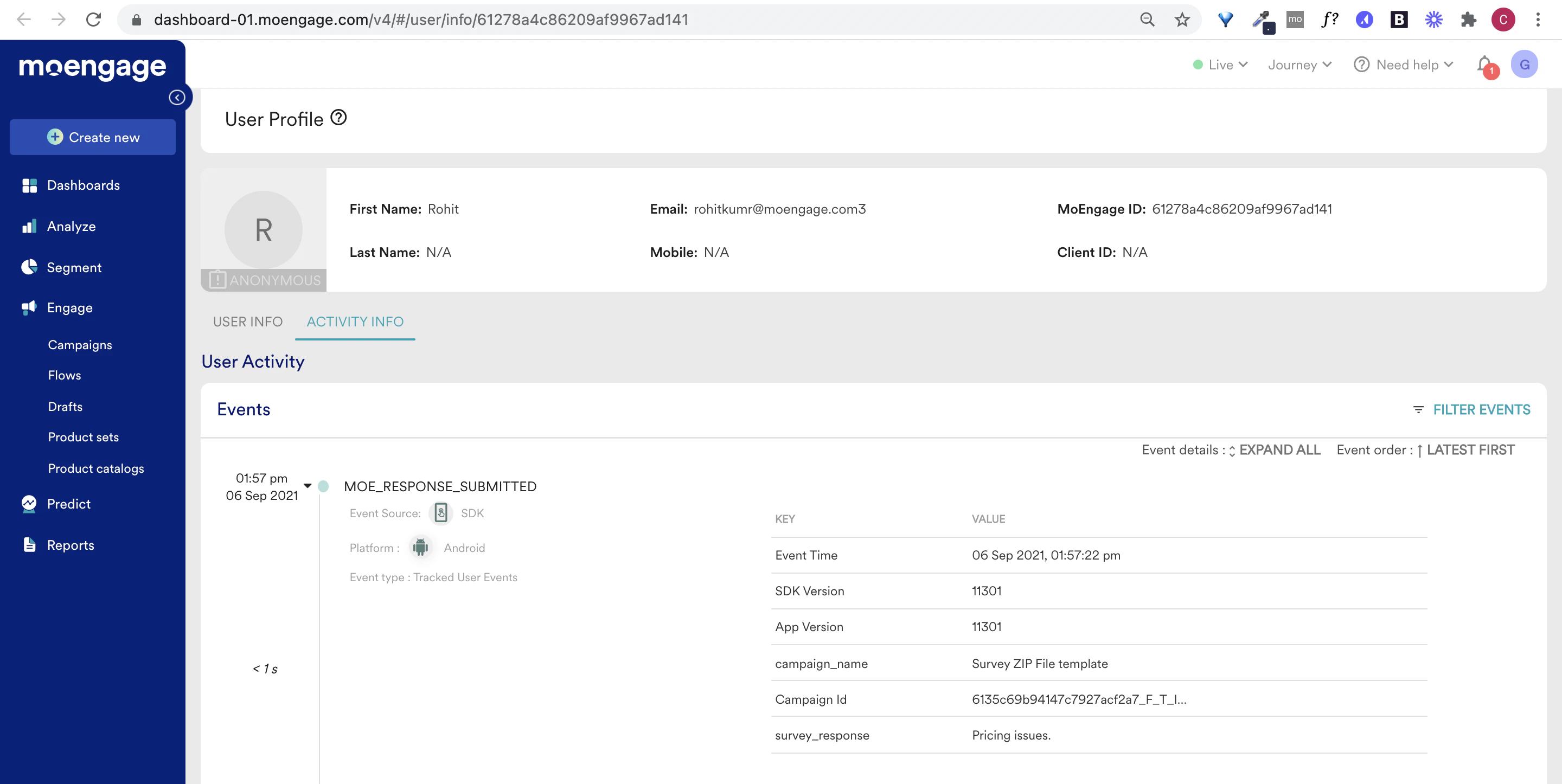1562x784 pixels.
Task: Collapse the MOE_RESPONSE_SUBMITTED event details
Action: point(308,486)
